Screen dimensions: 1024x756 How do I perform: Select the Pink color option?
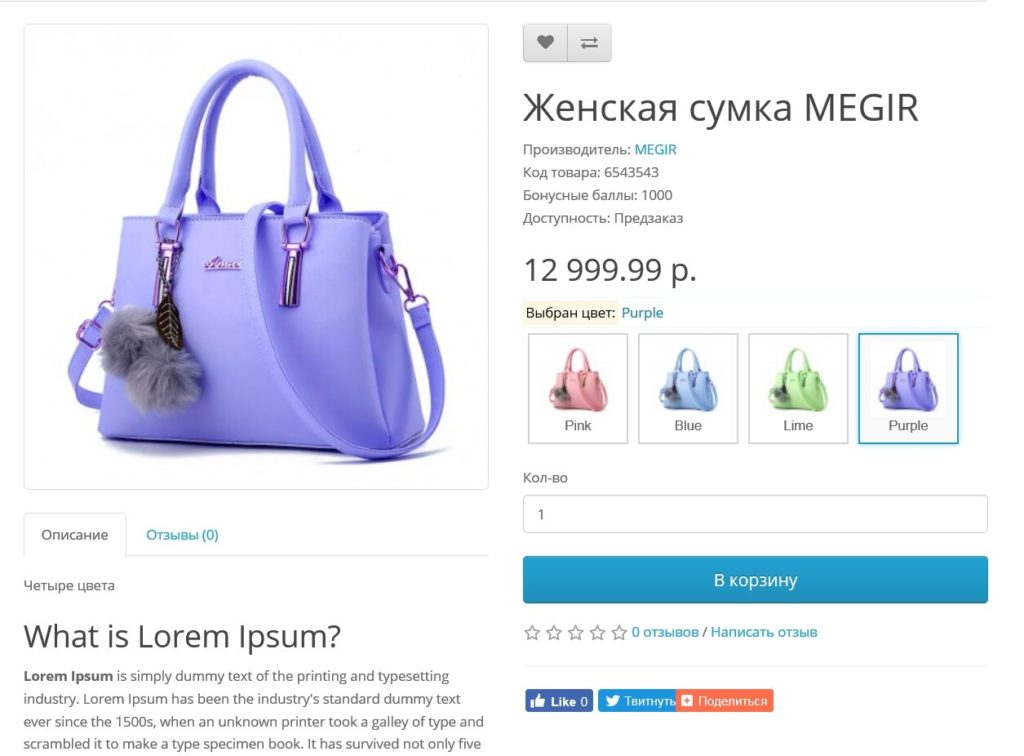[x=578, y=388]
